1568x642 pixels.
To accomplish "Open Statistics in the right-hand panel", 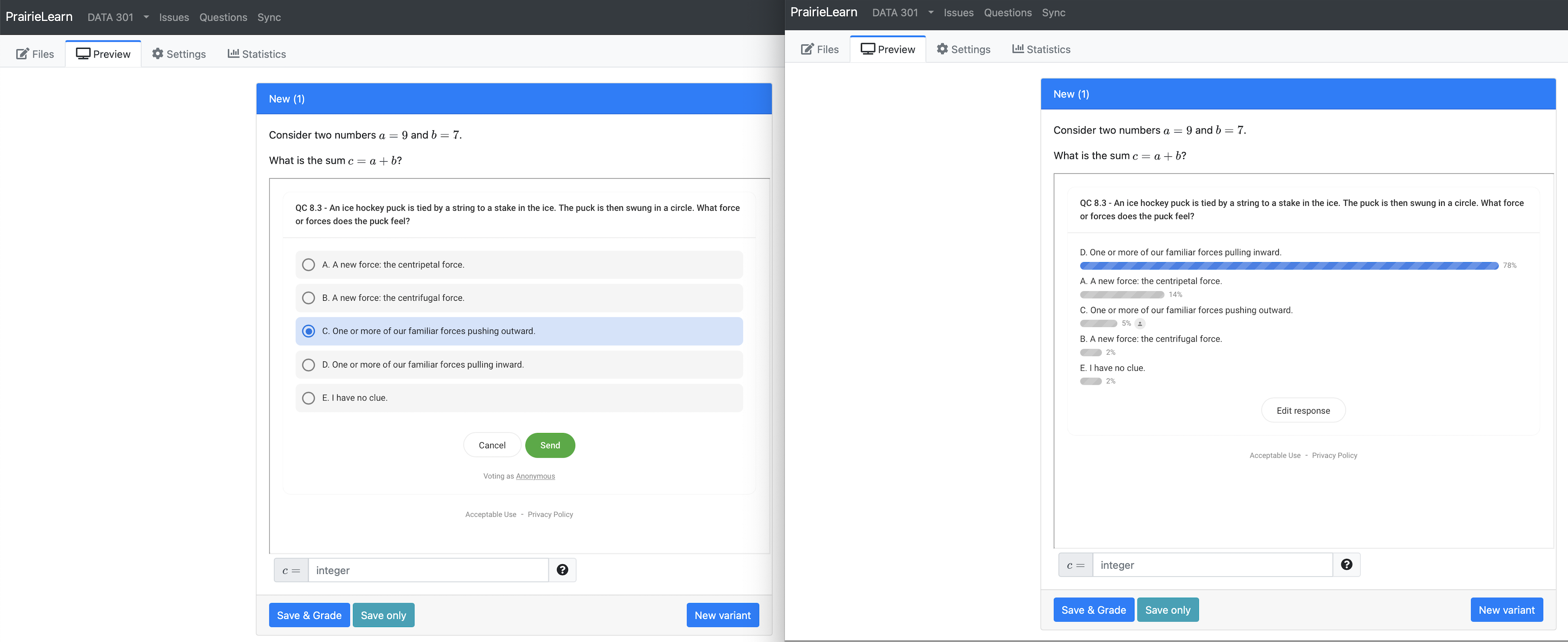I will pos(1040,49).
